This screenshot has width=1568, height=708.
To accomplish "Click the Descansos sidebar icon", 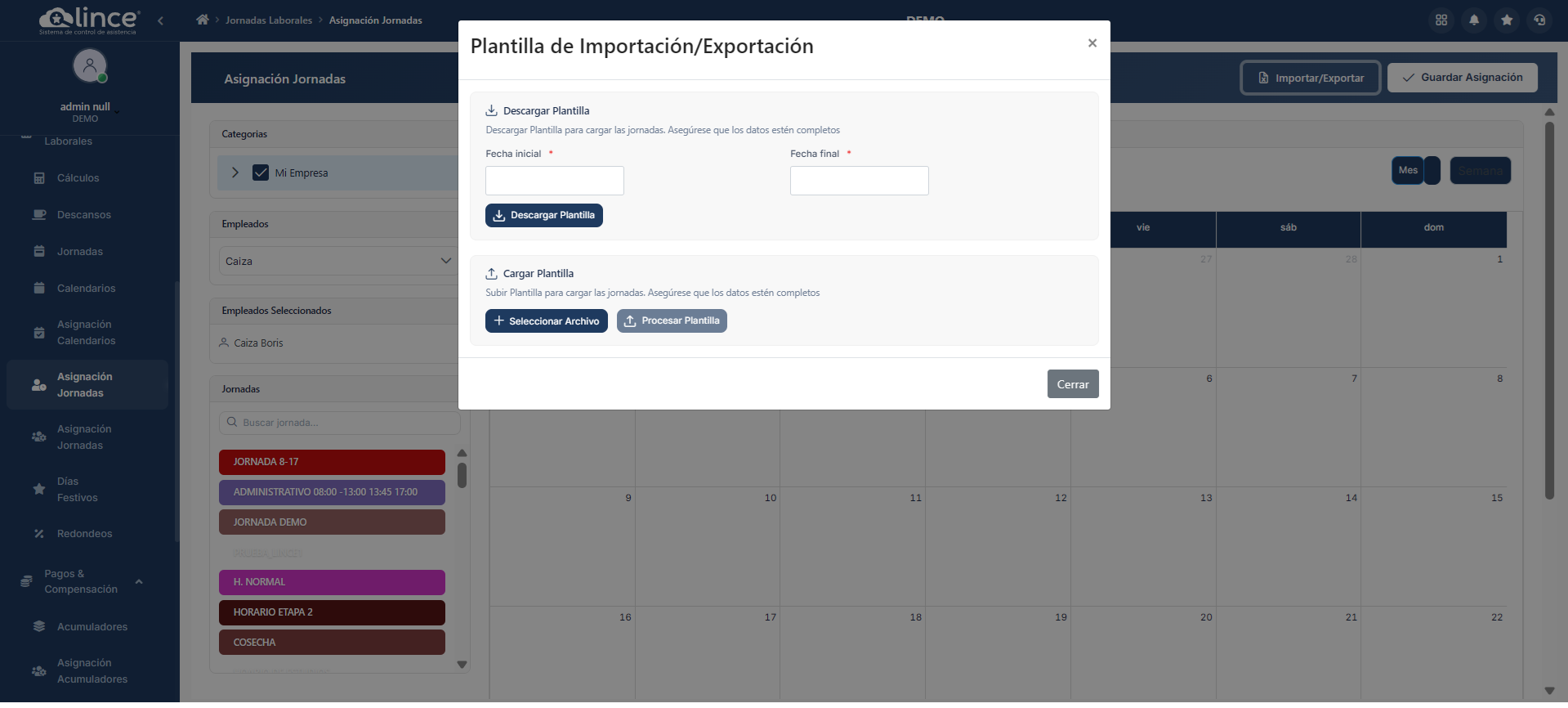I will point(39,214).
